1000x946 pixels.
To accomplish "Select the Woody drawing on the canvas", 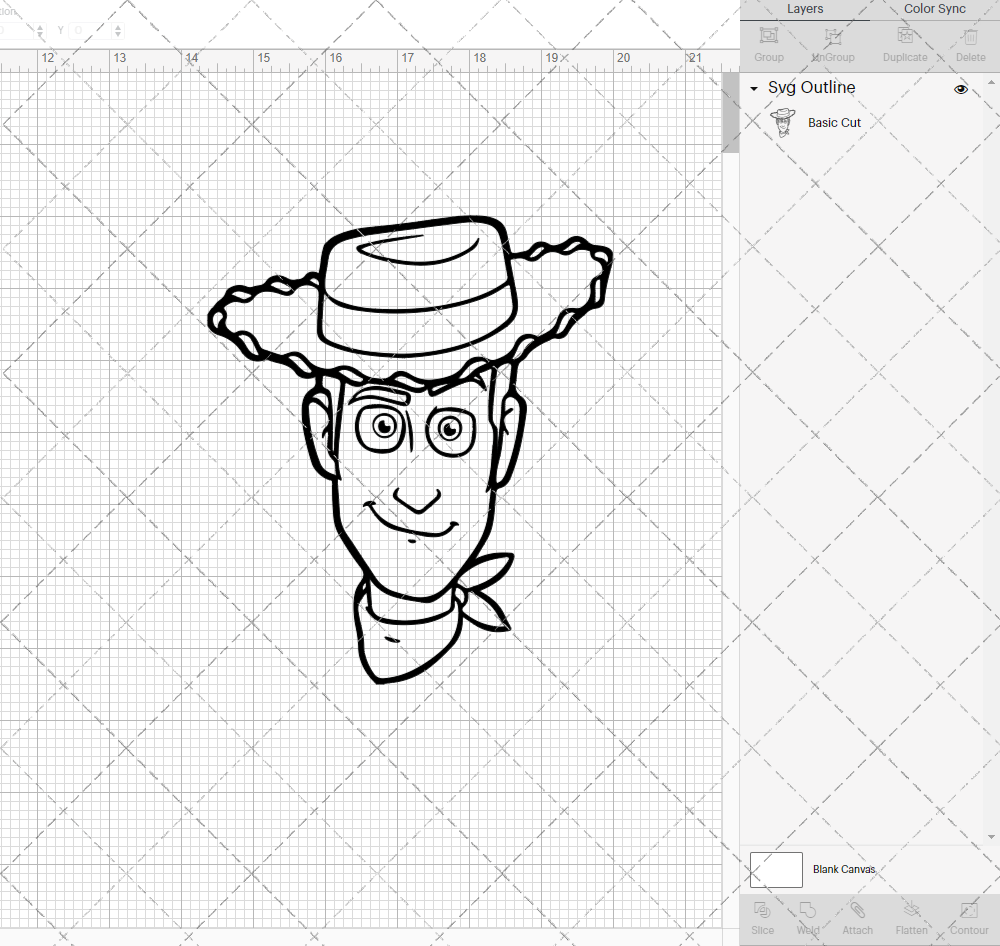I will point(411,449).
